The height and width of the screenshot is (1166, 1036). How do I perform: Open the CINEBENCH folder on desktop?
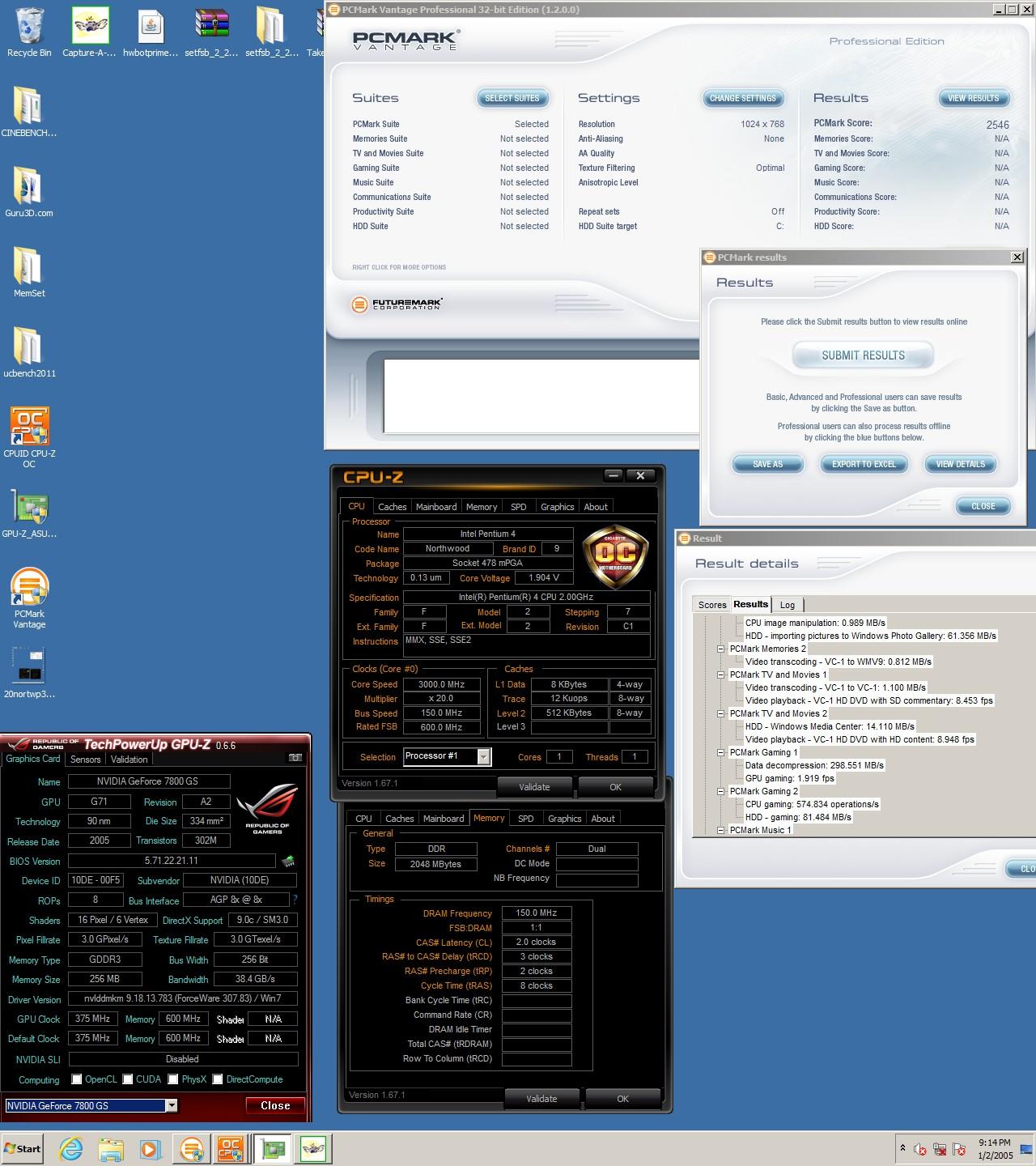click(29, 112)
